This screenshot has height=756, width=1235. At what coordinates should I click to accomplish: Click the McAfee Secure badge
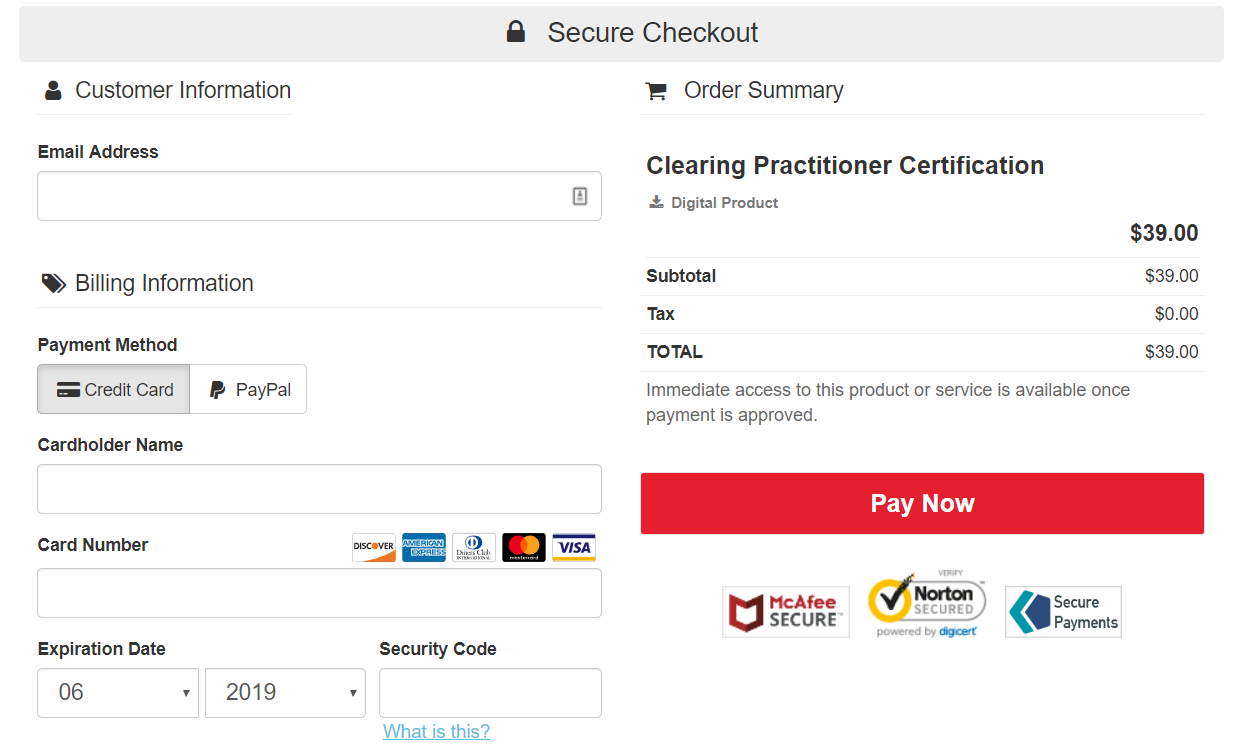pos(786,612)
